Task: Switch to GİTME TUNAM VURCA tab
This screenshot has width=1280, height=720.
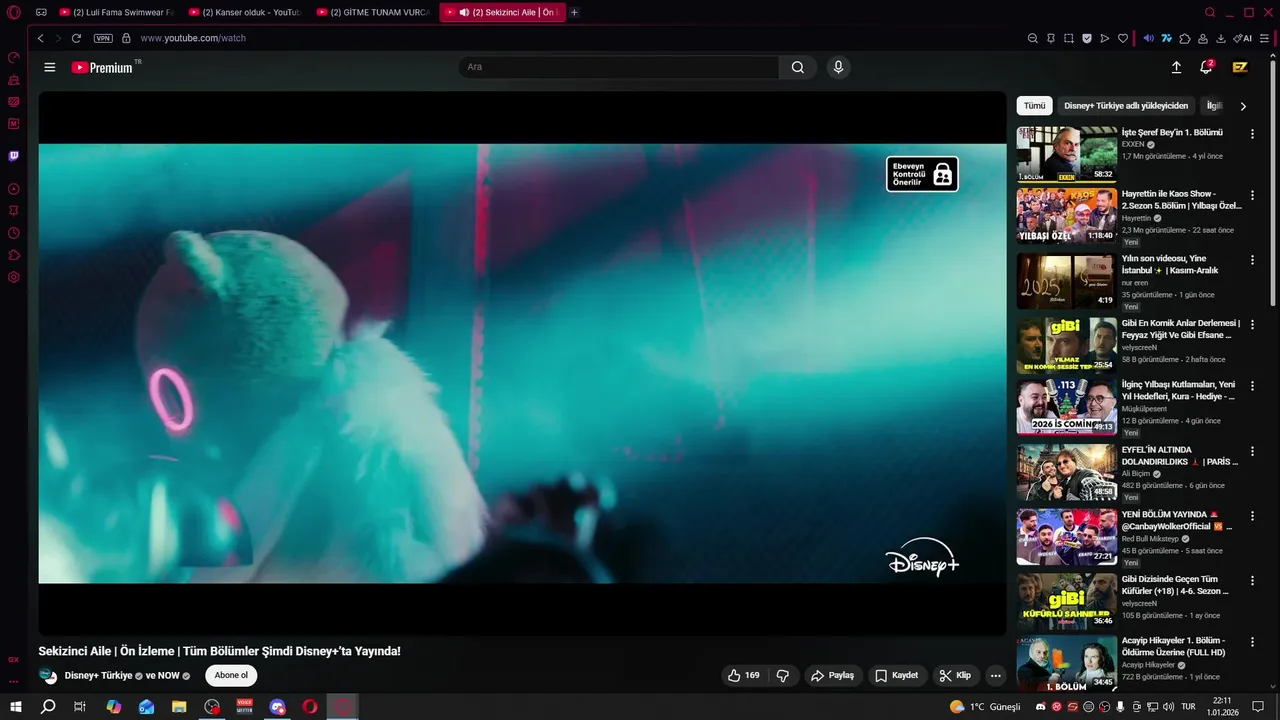Action: [372, 12]
